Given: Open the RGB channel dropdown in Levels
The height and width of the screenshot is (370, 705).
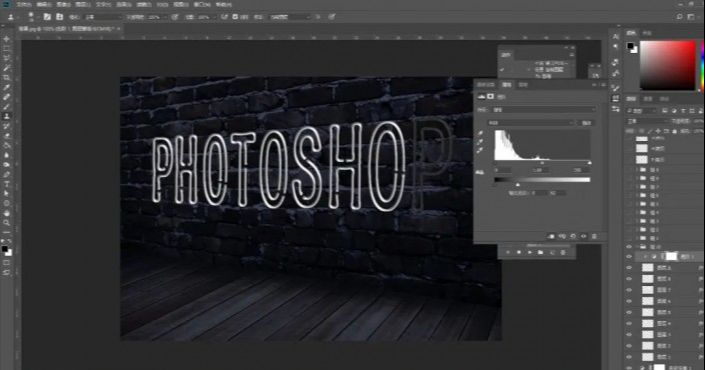Looking at the screenshot, I should coord(531,123).
